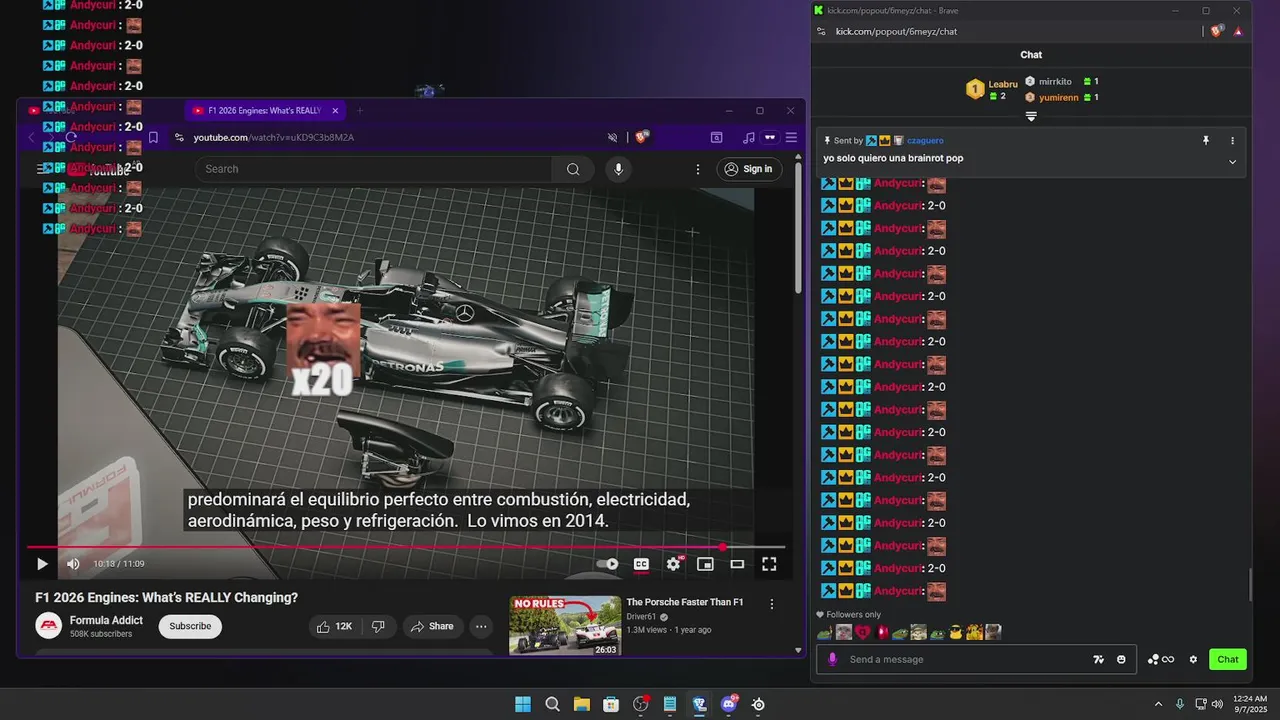The width and height of the screenshot is (1280, 720).
Task: Click the purple microphone in chat input
Action: point(832,660)
